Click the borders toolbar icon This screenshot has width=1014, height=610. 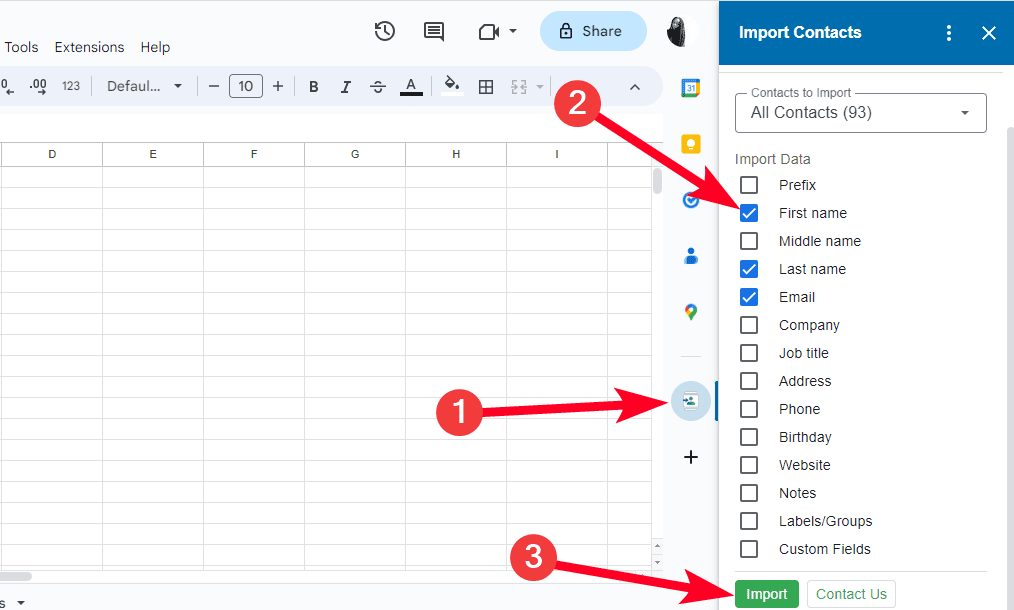click(x=486, y=87)
